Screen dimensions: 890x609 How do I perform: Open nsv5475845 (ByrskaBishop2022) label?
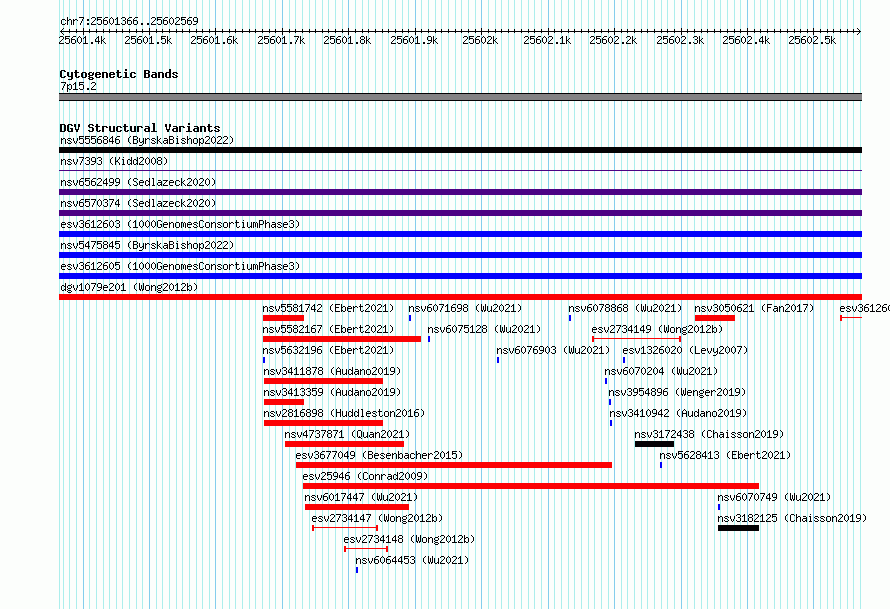click(x=147, y=245)
